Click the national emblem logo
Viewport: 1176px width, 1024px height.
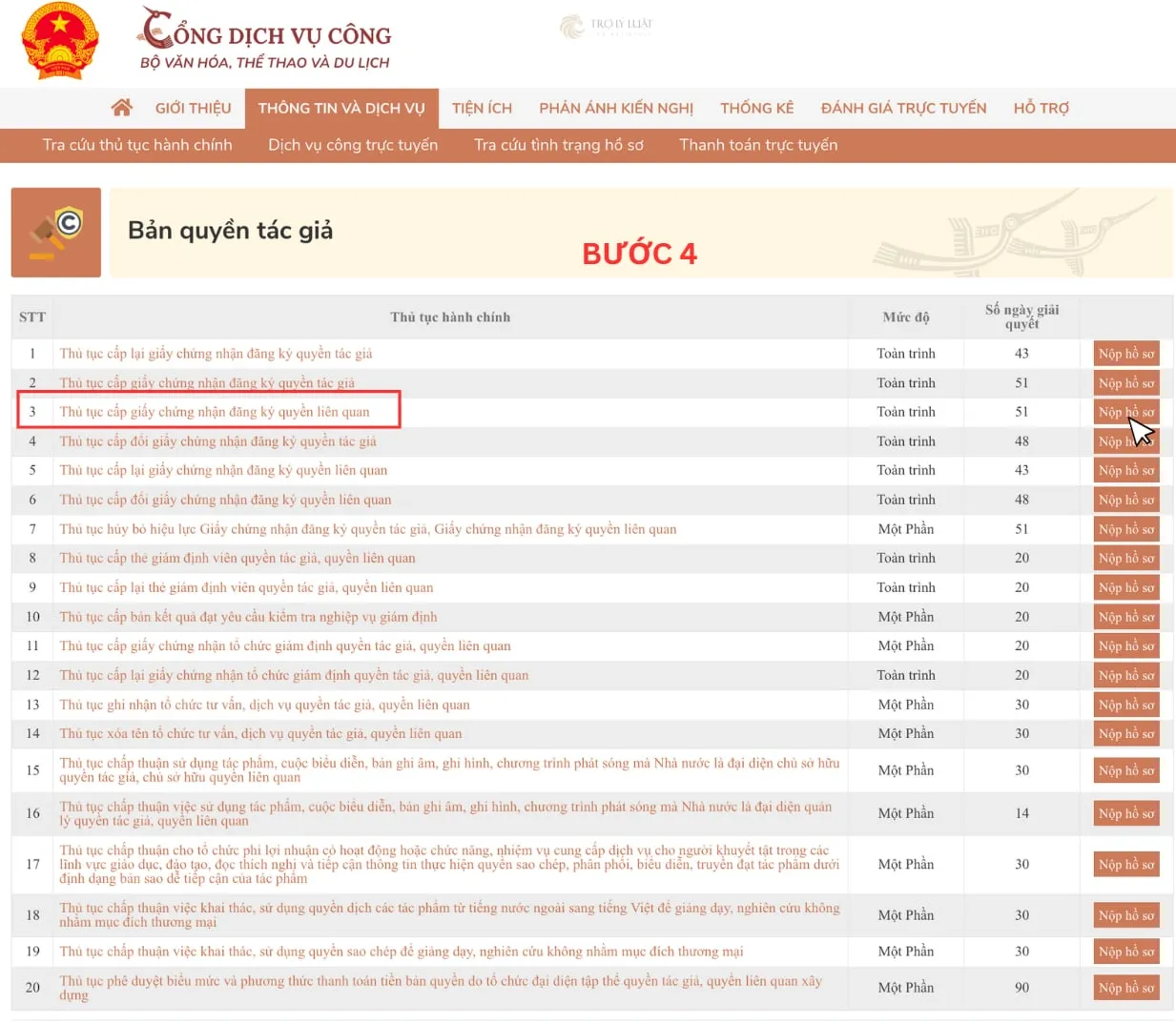[x=59, y=41]
